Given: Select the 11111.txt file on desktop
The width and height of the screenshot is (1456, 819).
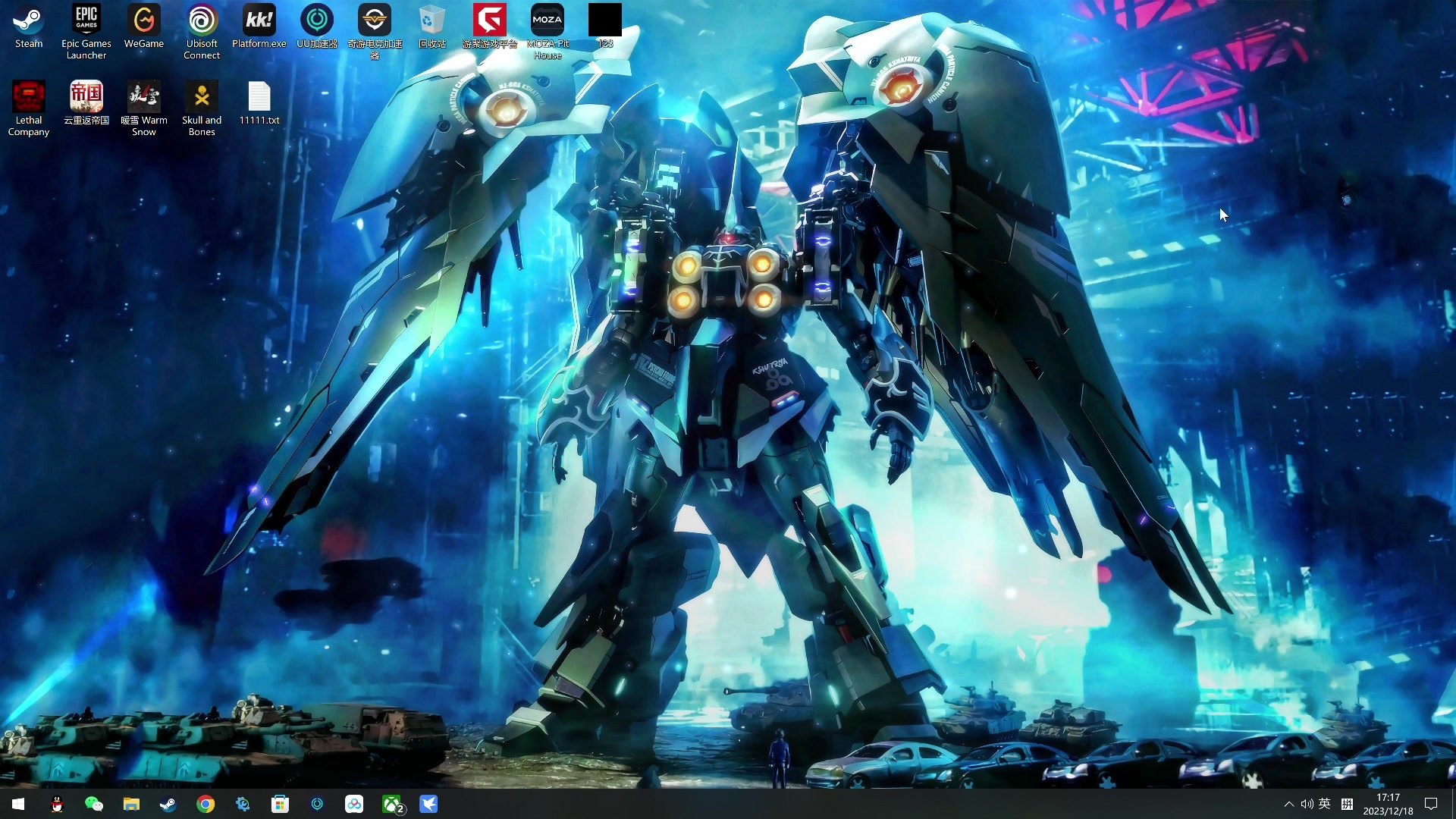Looking at the screenshot, I should [259, 98].
